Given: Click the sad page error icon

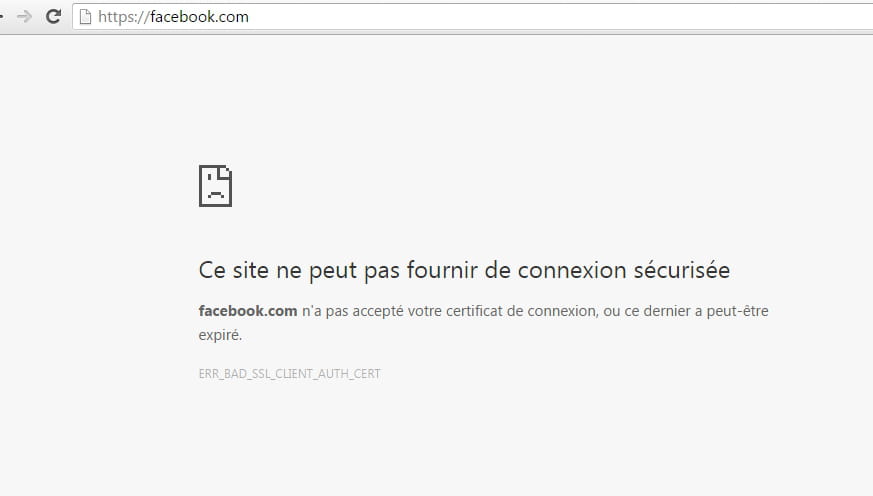Looking at the screenshot, I should pos(215,186).
